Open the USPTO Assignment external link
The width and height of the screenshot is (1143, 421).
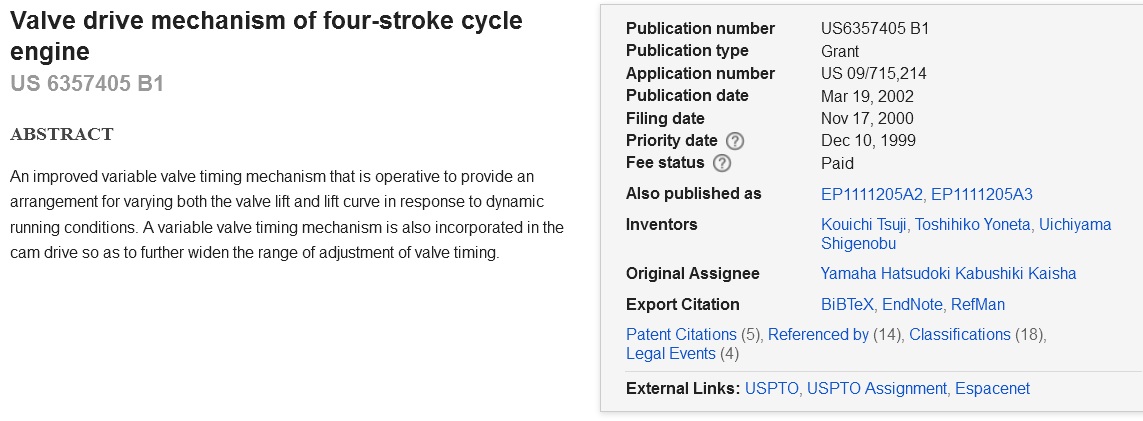(x=876, y=388)
